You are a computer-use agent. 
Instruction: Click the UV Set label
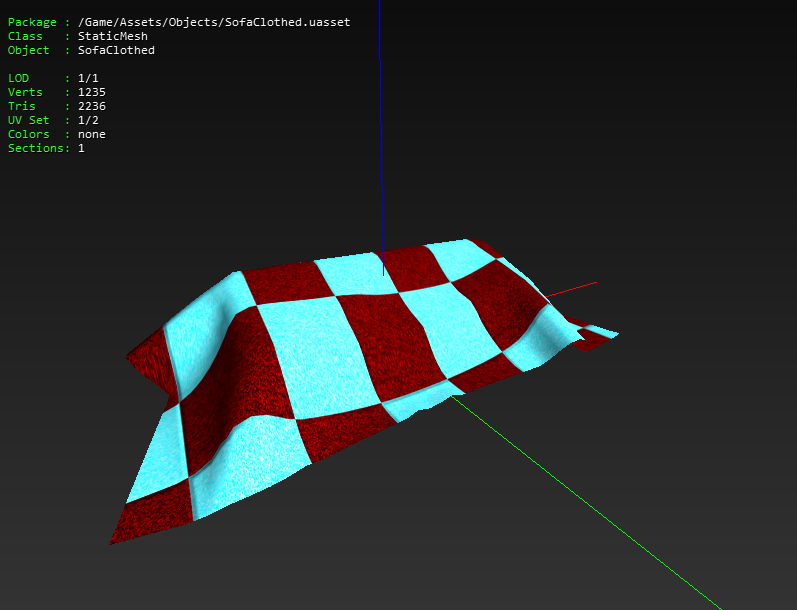(28, 120)
